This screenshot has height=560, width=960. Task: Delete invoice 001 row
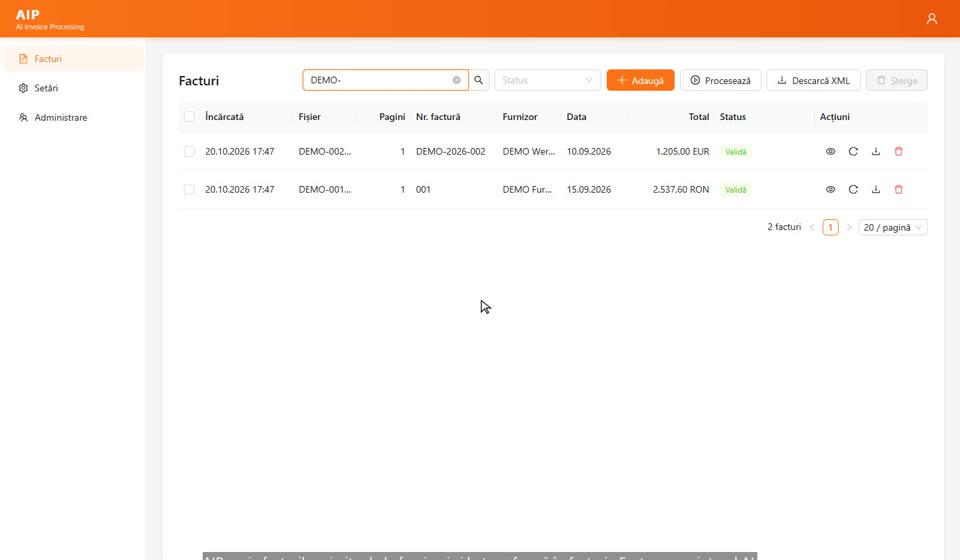pos(898,189)
